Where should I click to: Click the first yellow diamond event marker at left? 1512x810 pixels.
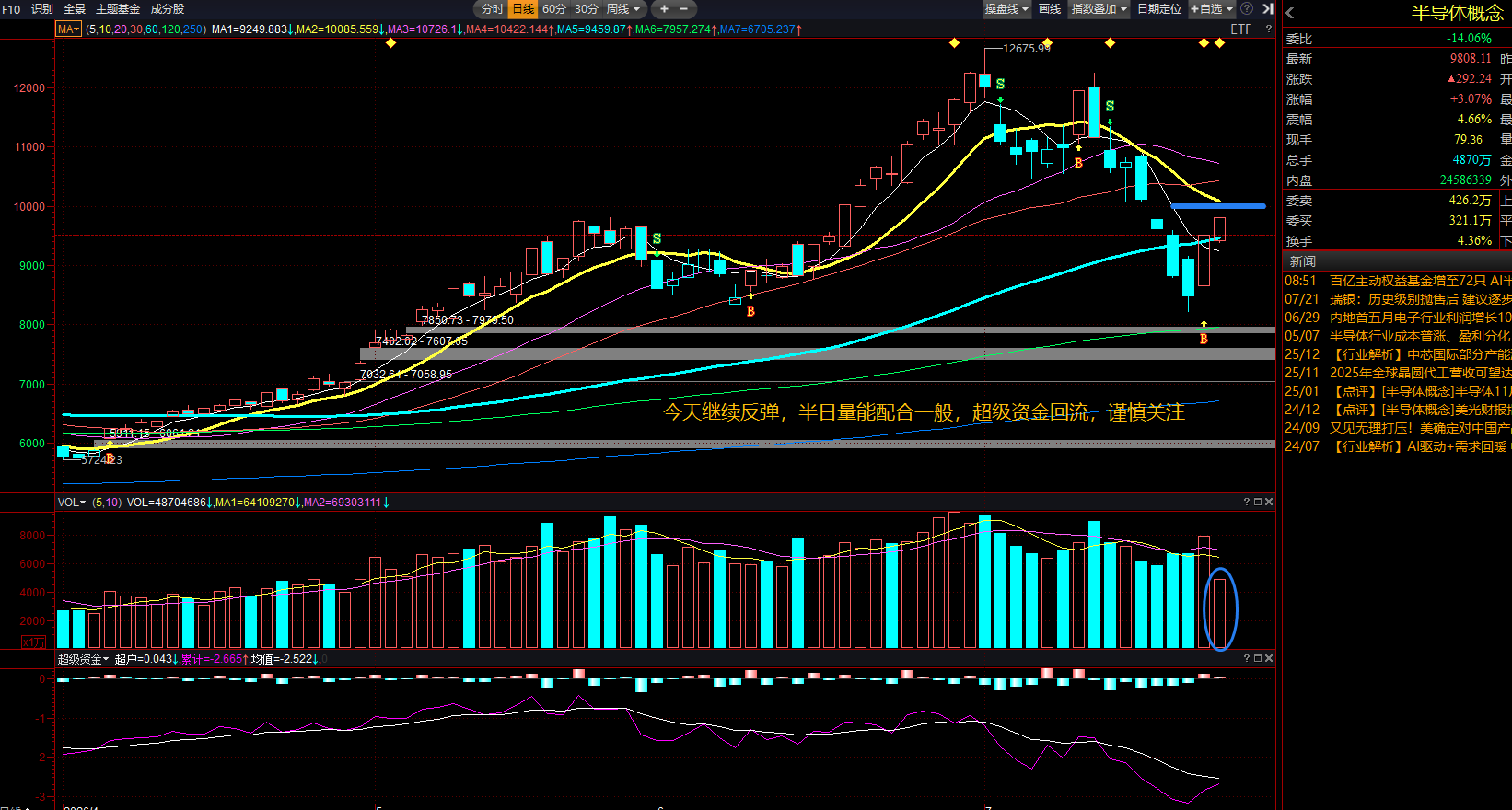point(390,43)
